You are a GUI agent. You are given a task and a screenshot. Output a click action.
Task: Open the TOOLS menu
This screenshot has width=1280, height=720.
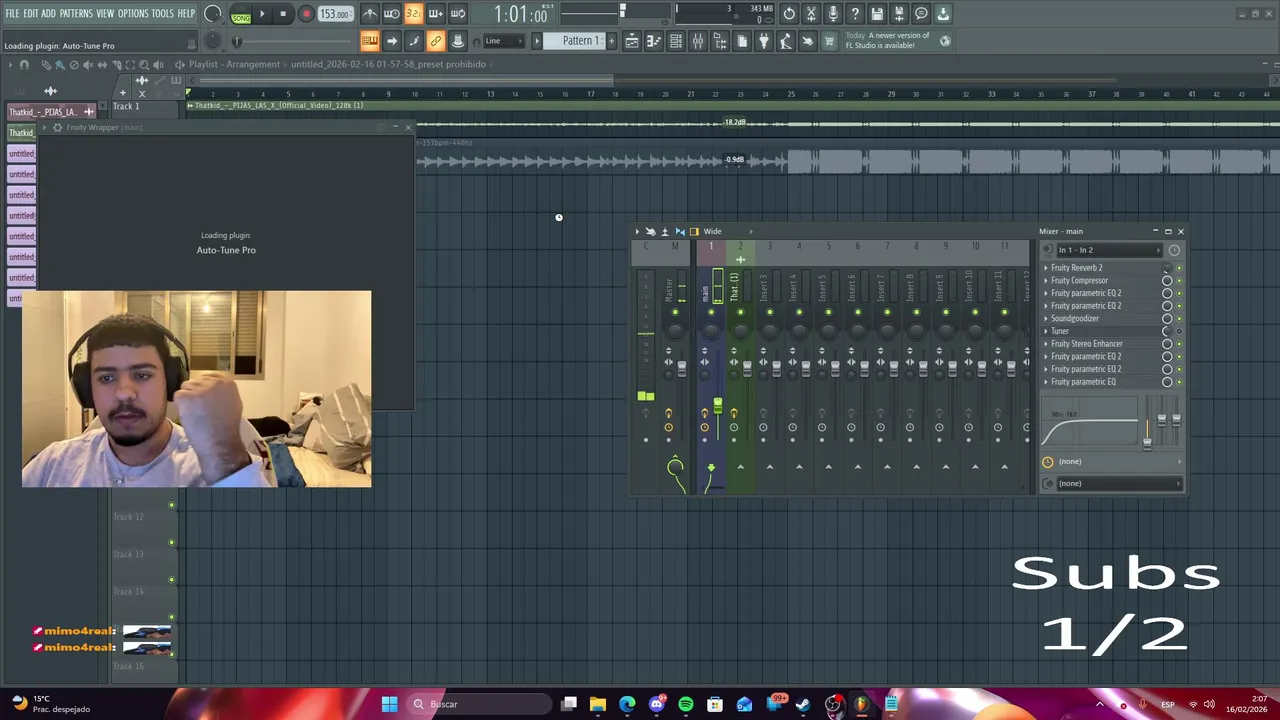click(x=163, y=14)
